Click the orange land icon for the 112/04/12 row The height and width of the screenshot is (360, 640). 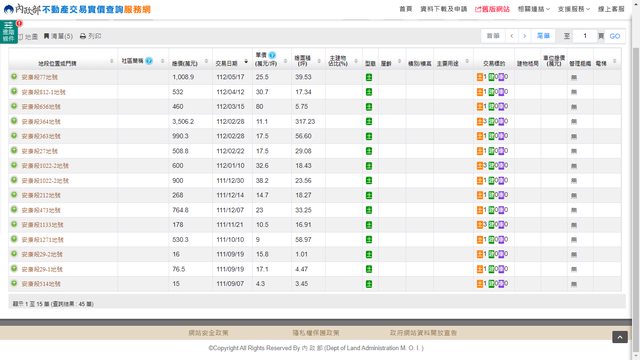point(480,92)
